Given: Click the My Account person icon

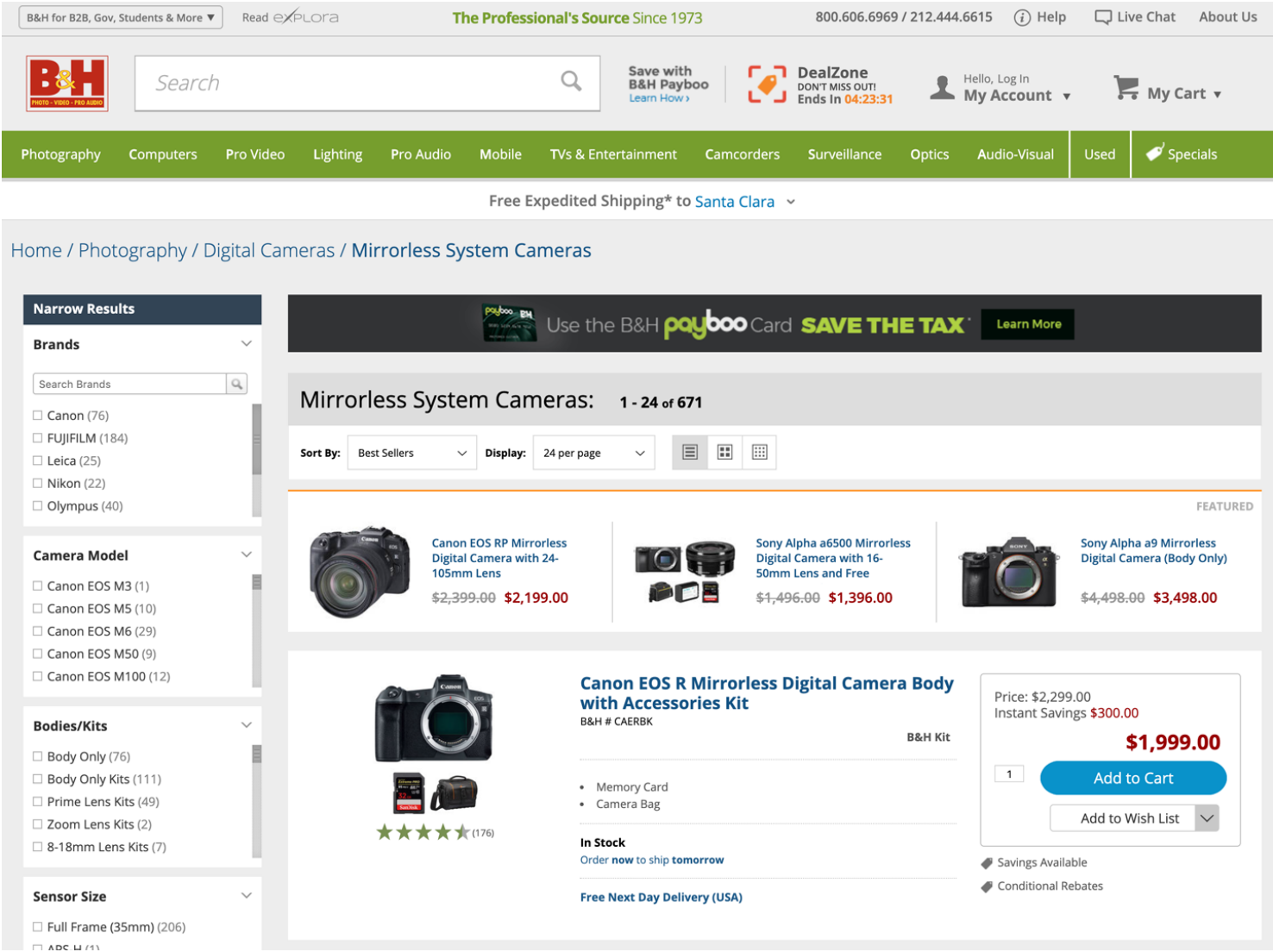Looking at the screenshot, I should [x=943, y=87].
